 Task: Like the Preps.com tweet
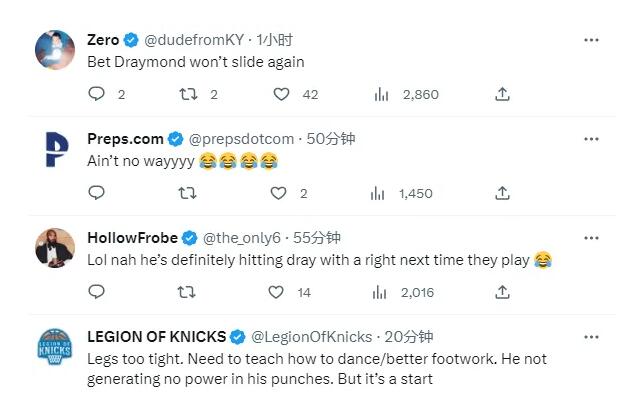pos(279,193)
